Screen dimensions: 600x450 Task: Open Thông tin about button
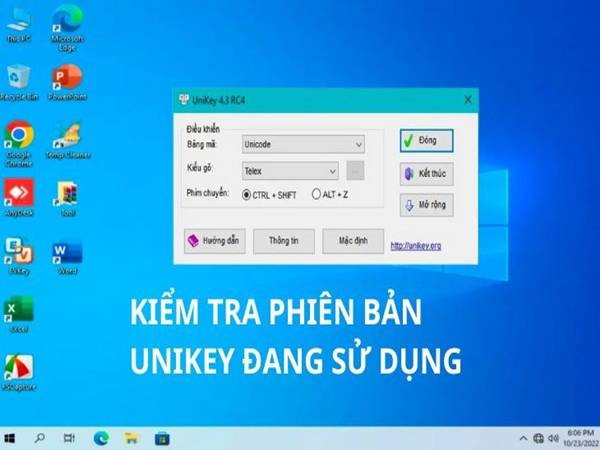(x=284, y=241)
